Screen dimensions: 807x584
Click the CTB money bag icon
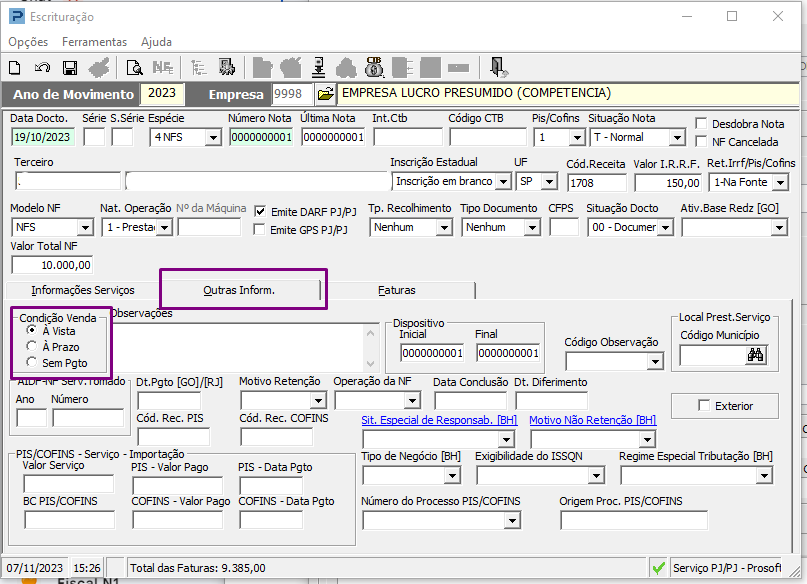pos(375,68)
